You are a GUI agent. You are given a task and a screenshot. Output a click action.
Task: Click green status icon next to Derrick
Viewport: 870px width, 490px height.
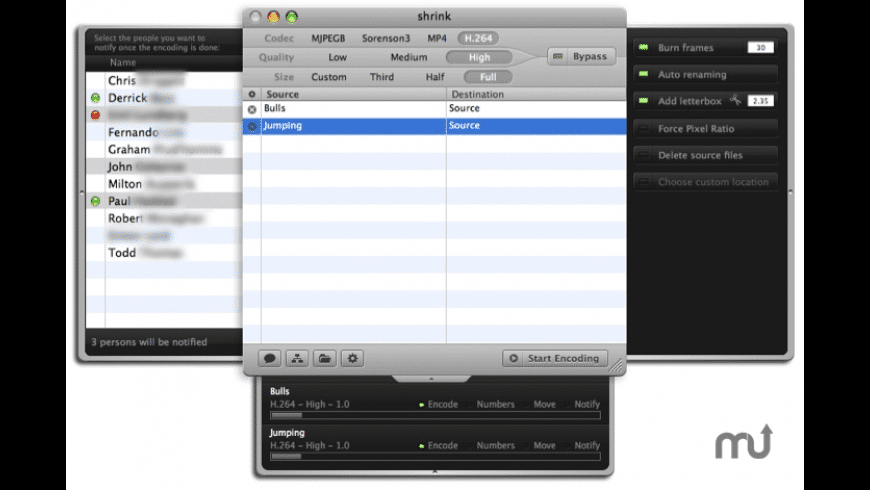[x=95, y=98]
